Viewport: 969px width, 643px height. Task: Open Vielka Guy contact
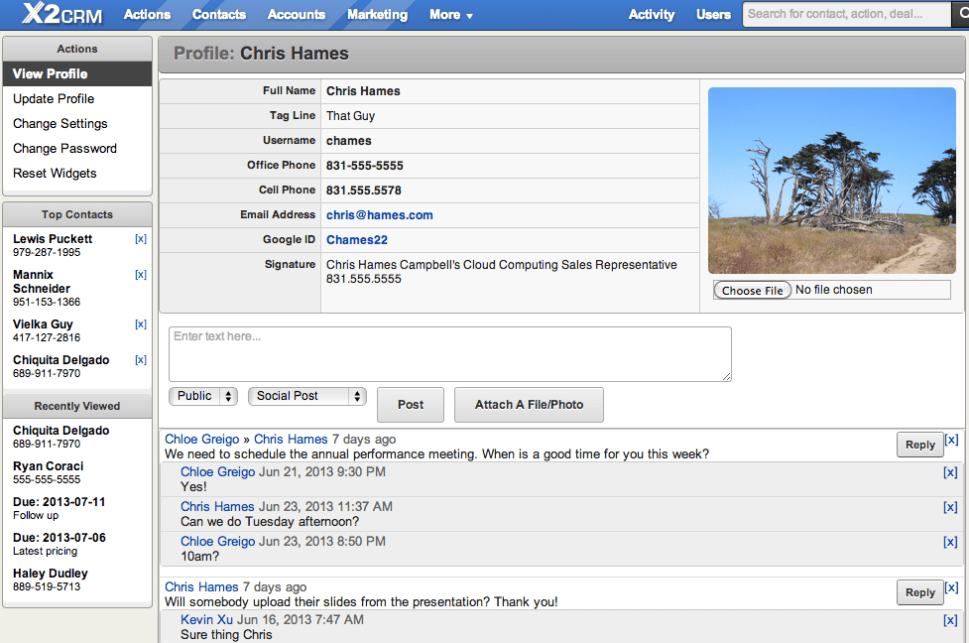click(x=43, y=324)
